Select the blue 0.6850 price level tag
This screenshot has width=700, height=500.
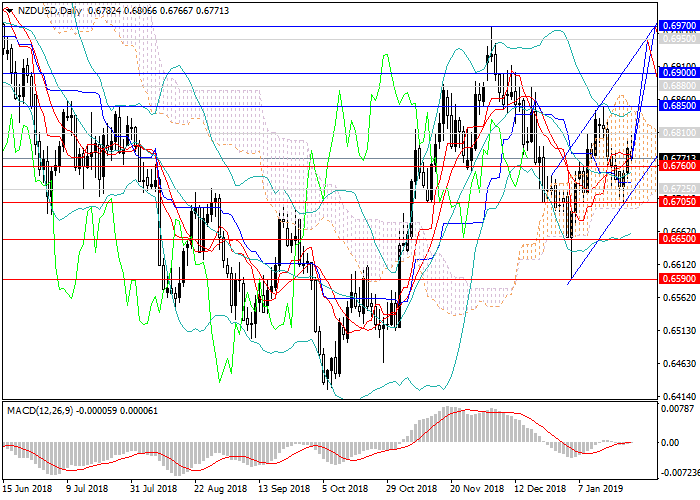678,106
